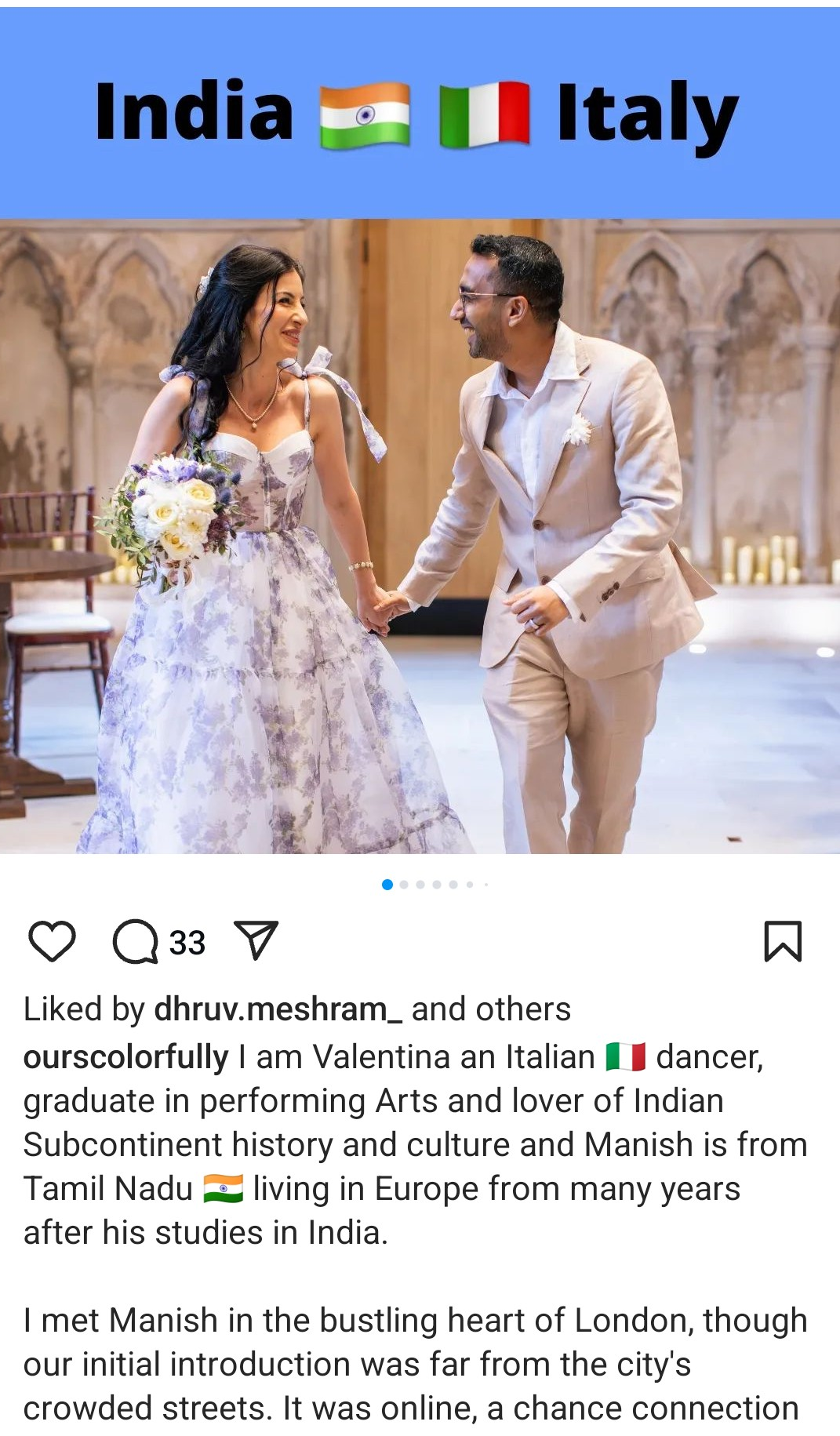The height and width of the screenshot is (1436, 840).
Task: Tap the wedding couple photo
Action: (x=420, y=536)
